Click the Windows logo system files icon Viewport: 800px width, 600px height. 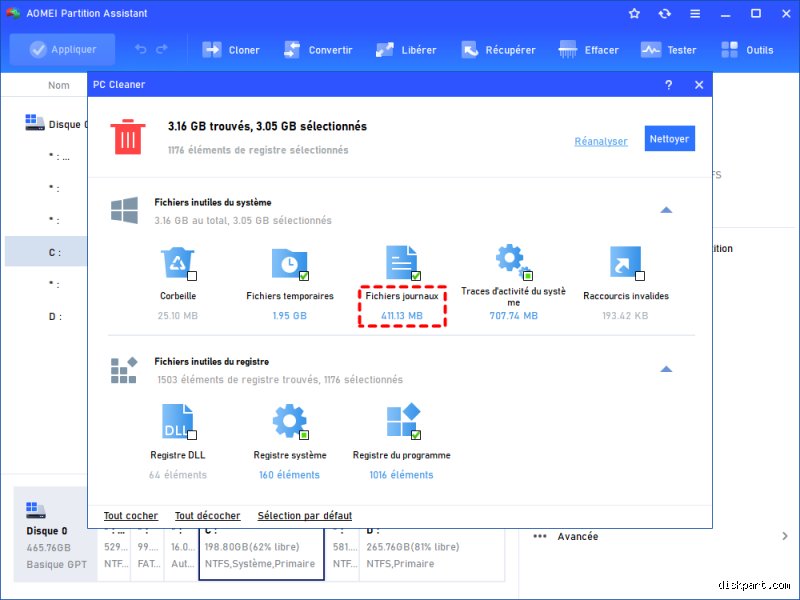tap(124, 210)
